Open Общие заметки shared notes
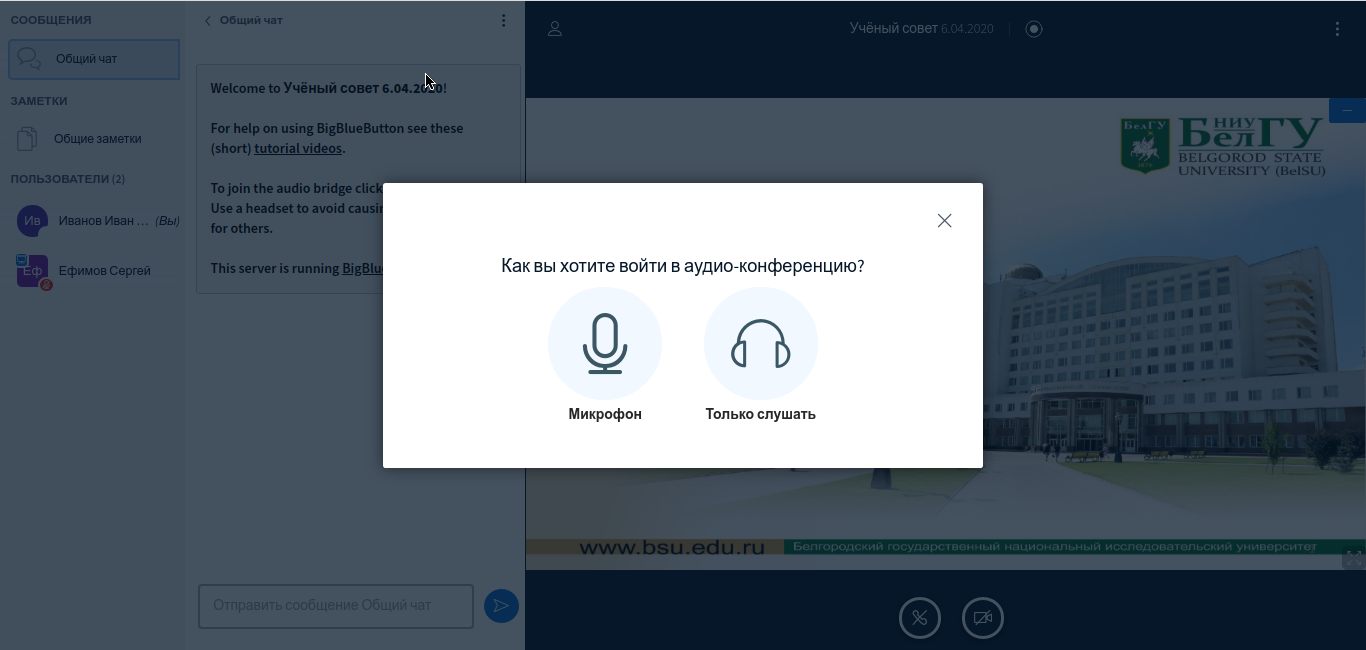The image size is (1366, 650). [x=94, y=139]
